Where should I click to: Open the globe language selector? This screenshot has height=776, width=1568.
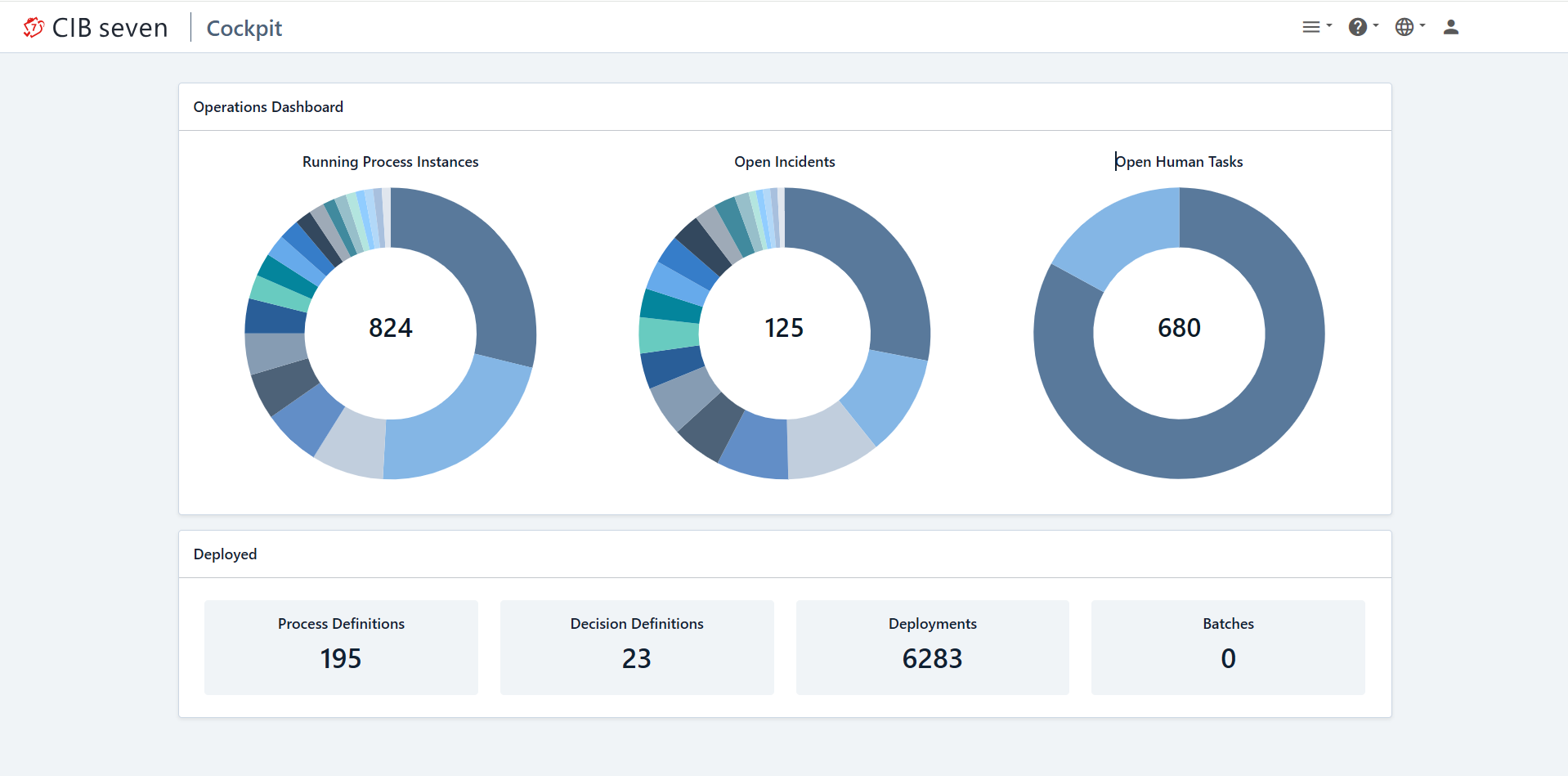click(1404, 27)
